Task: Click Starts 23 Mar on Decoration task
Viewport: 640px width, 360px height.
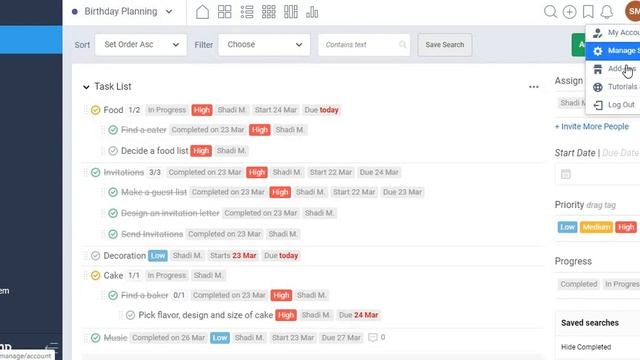Action: click(x=233, y=256)
